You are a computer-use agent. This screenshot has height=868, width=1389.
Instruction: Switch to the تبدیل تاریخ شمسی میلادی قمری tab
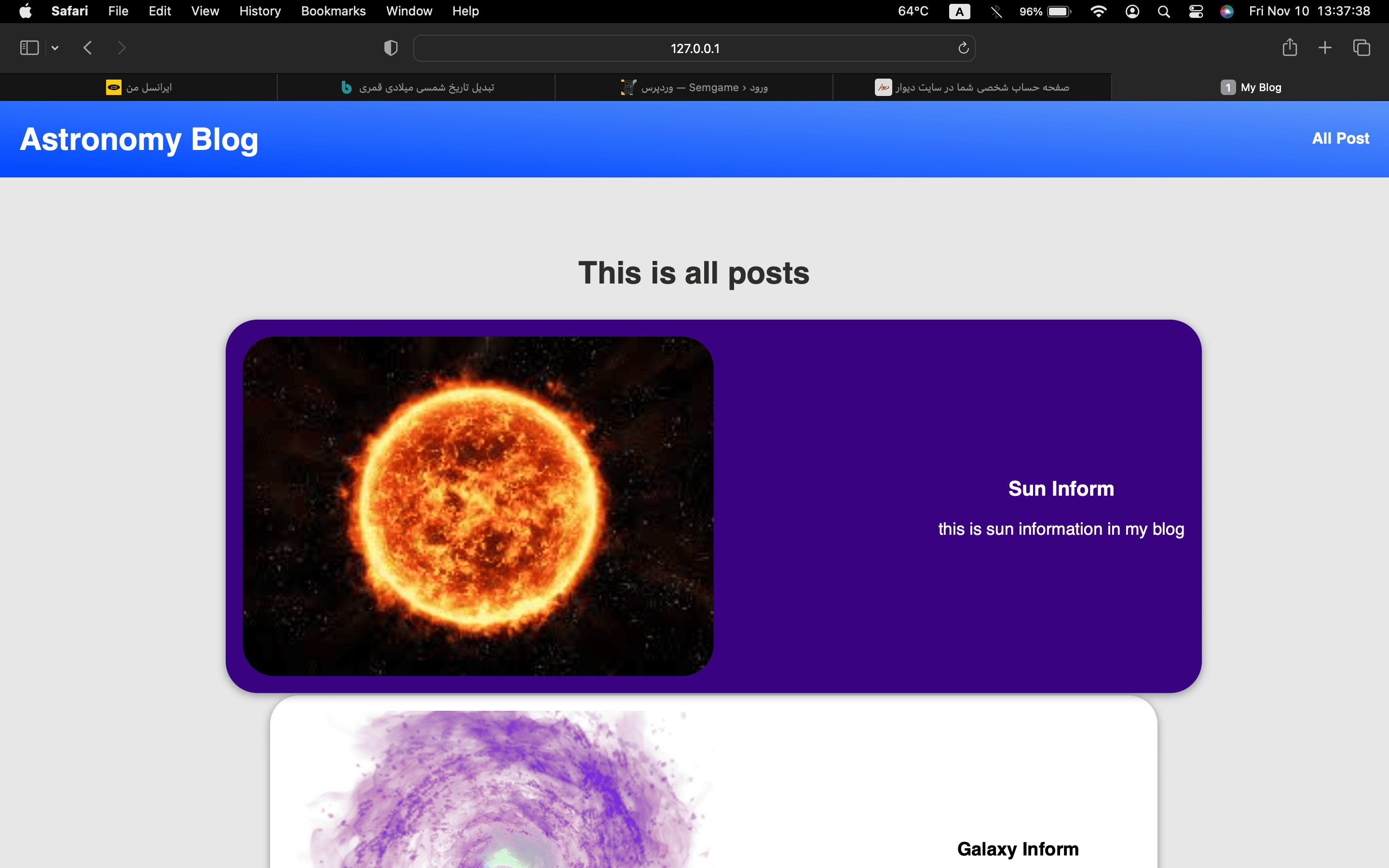(x=417, y=87)
